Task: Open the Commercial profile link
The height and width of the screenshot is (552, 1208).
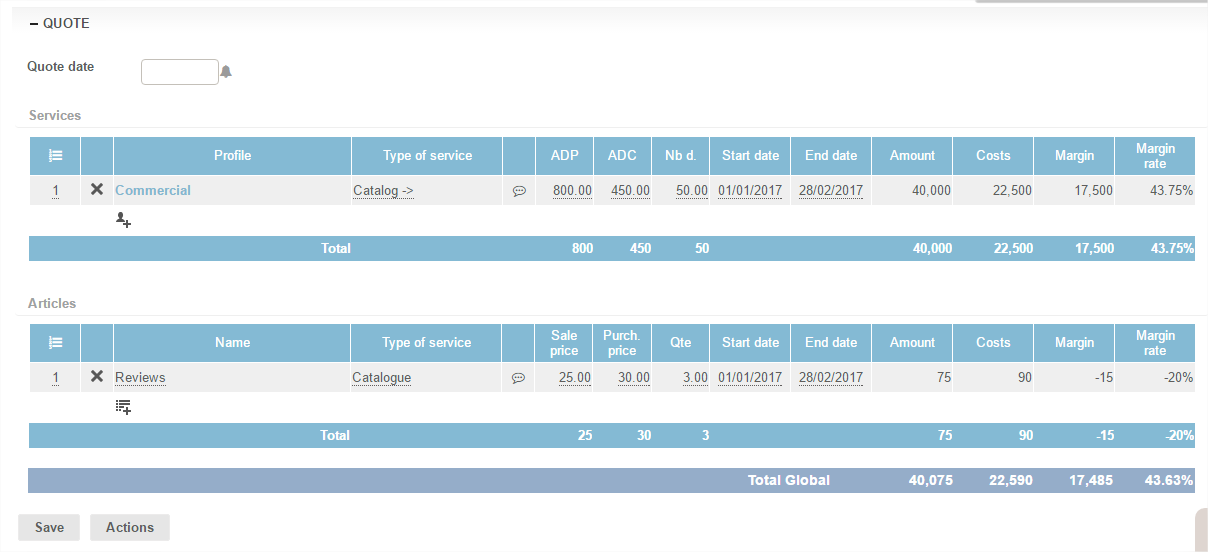Action: [153, 190]
